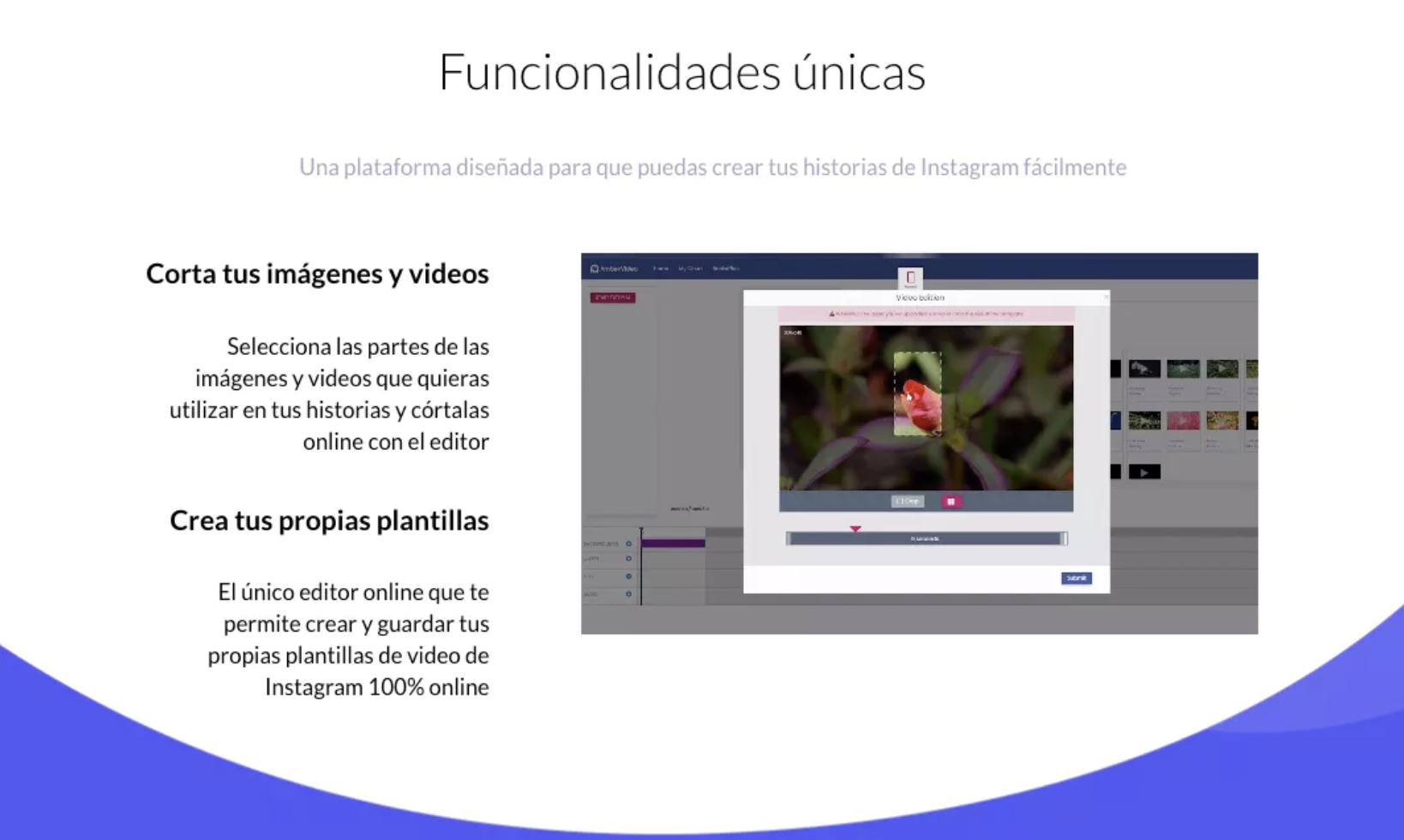Select the pink flower video thumbnail in the library
The width and height of the screenshot is (1404, 840).
click(x=1184, y=420)
